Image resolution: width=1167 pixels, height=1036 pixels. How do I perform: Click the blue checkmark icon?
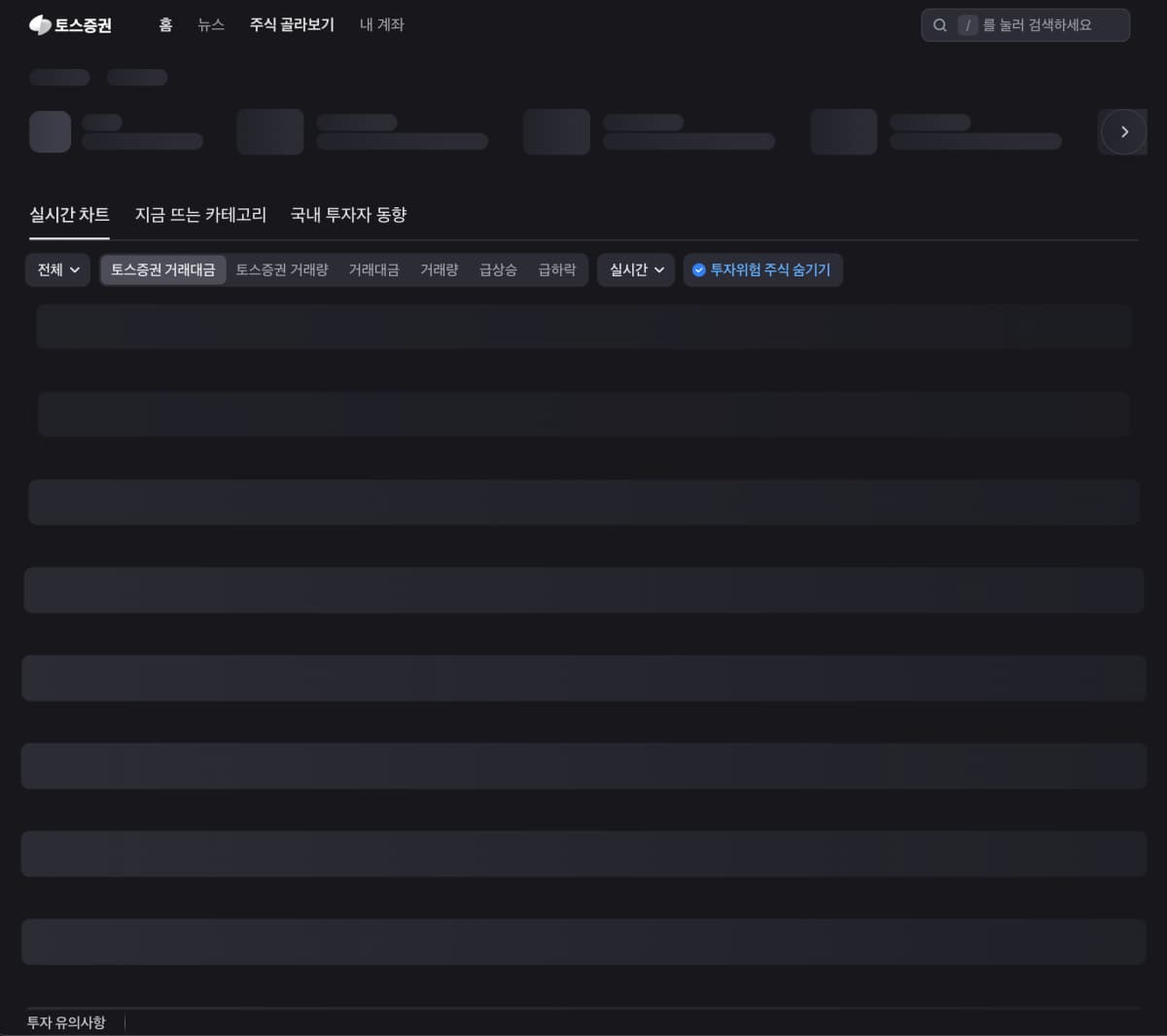698,270
